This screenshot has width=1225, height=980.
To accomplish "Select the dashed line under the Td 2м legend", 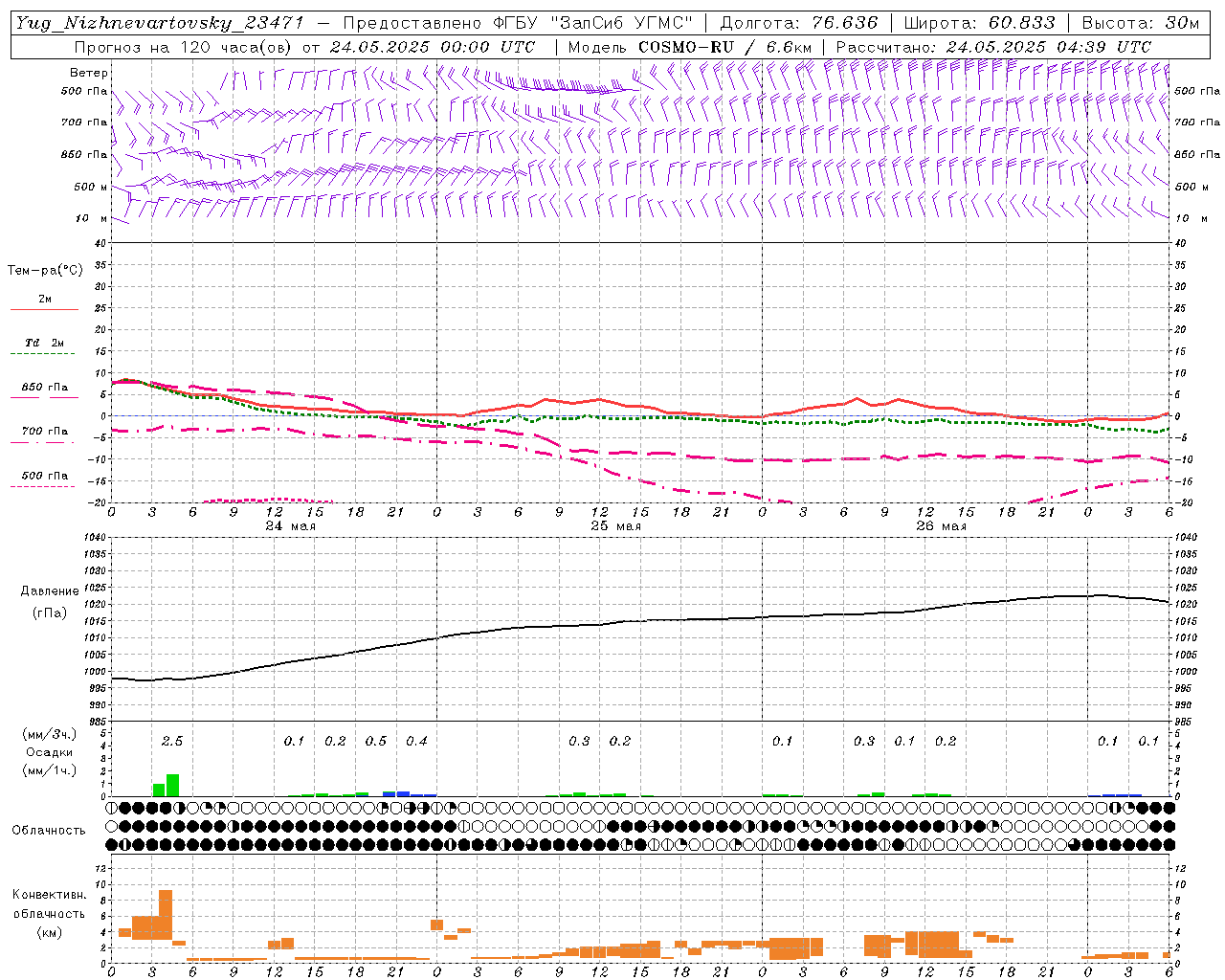I will coord(42,354).
